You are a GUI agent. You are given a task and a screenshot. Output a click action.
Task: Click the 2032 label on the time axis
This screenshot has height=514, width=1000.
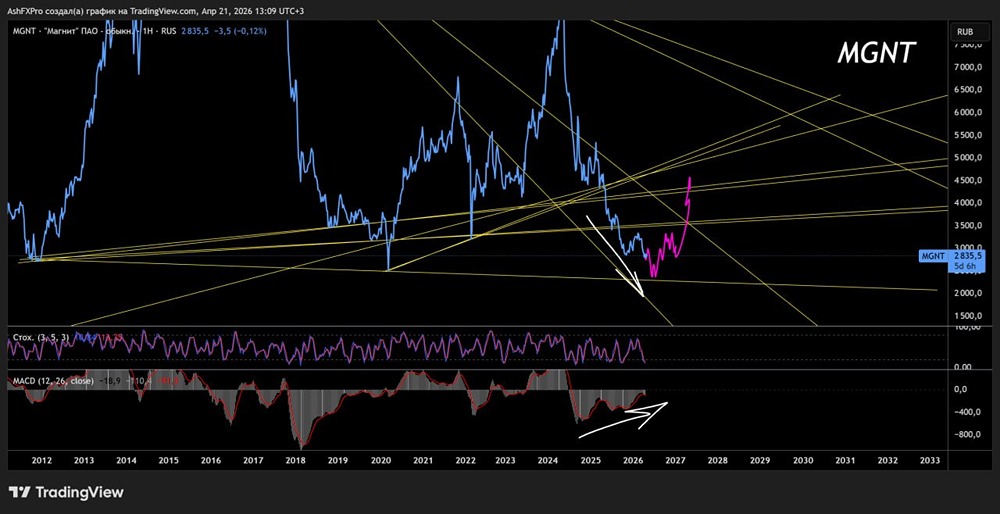tap(888, 460)
